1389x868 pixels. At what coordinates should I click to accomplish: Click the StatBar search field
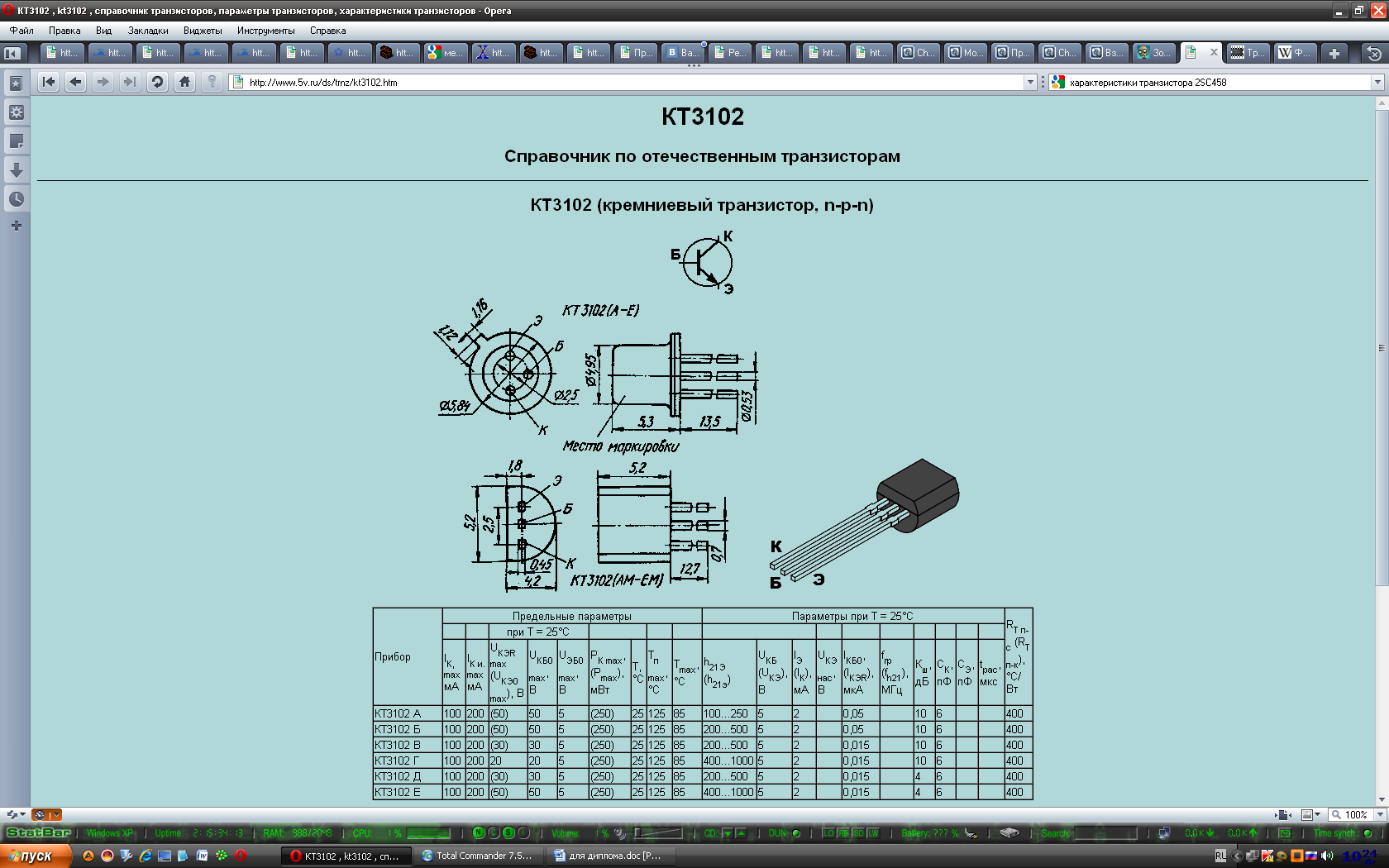(1105, 832)
